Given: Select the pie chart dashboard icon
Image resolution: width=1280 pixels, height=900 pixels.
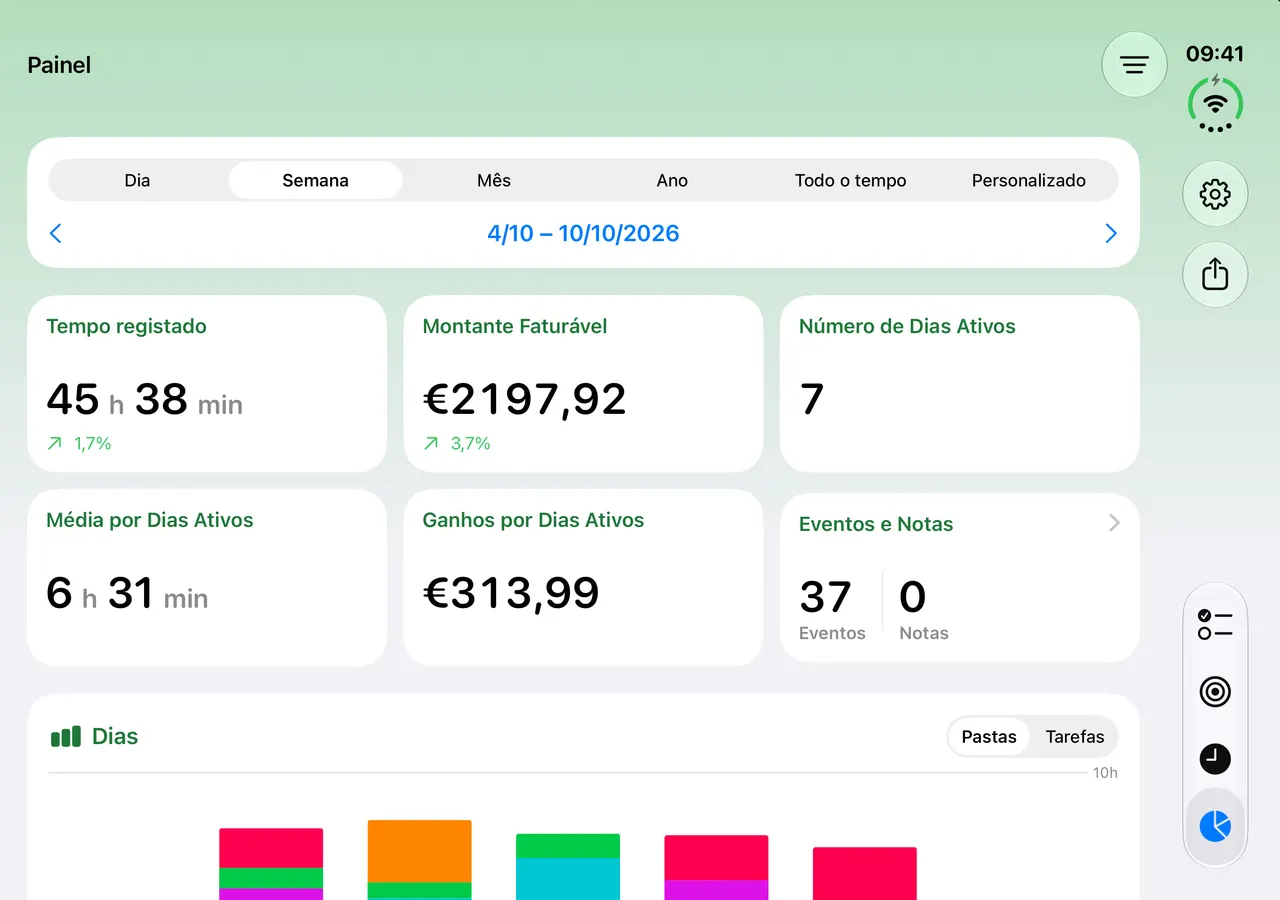Looking at the screenshot, I should (1215, 826).
